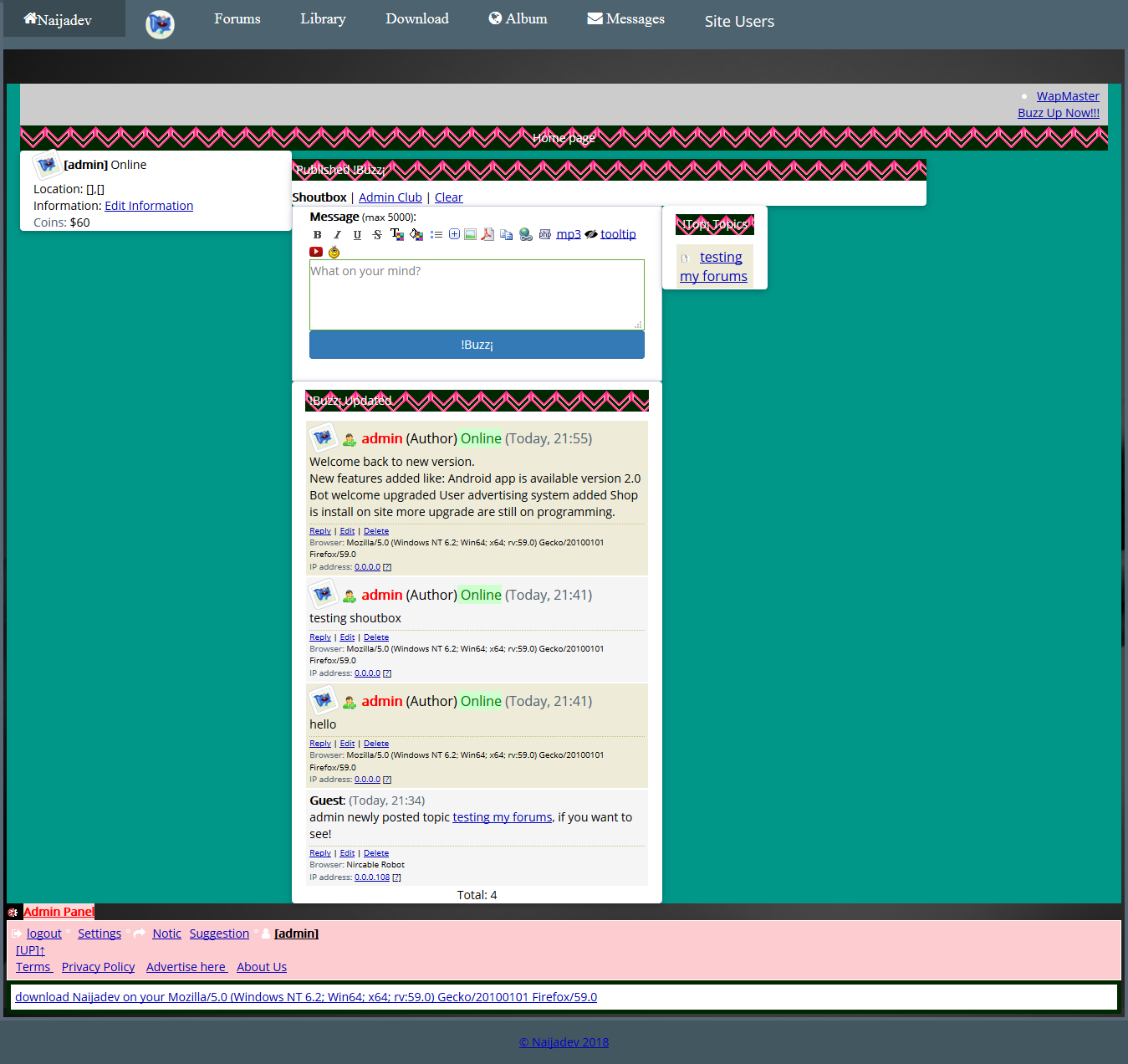Insert a bulleted list

(x=436, y=235)
